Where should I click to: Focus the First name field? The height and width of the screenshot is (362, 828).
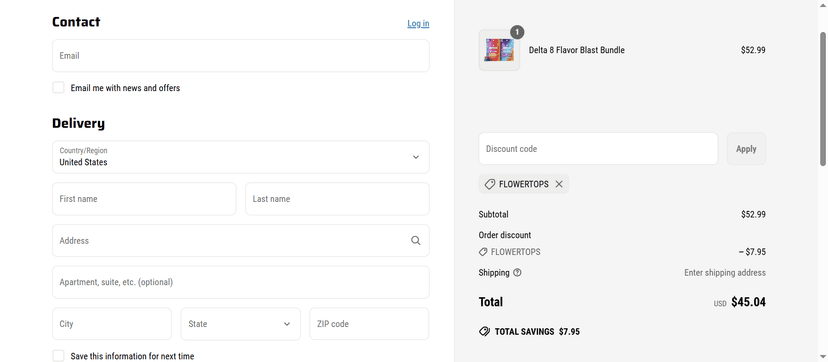point(144,199)
